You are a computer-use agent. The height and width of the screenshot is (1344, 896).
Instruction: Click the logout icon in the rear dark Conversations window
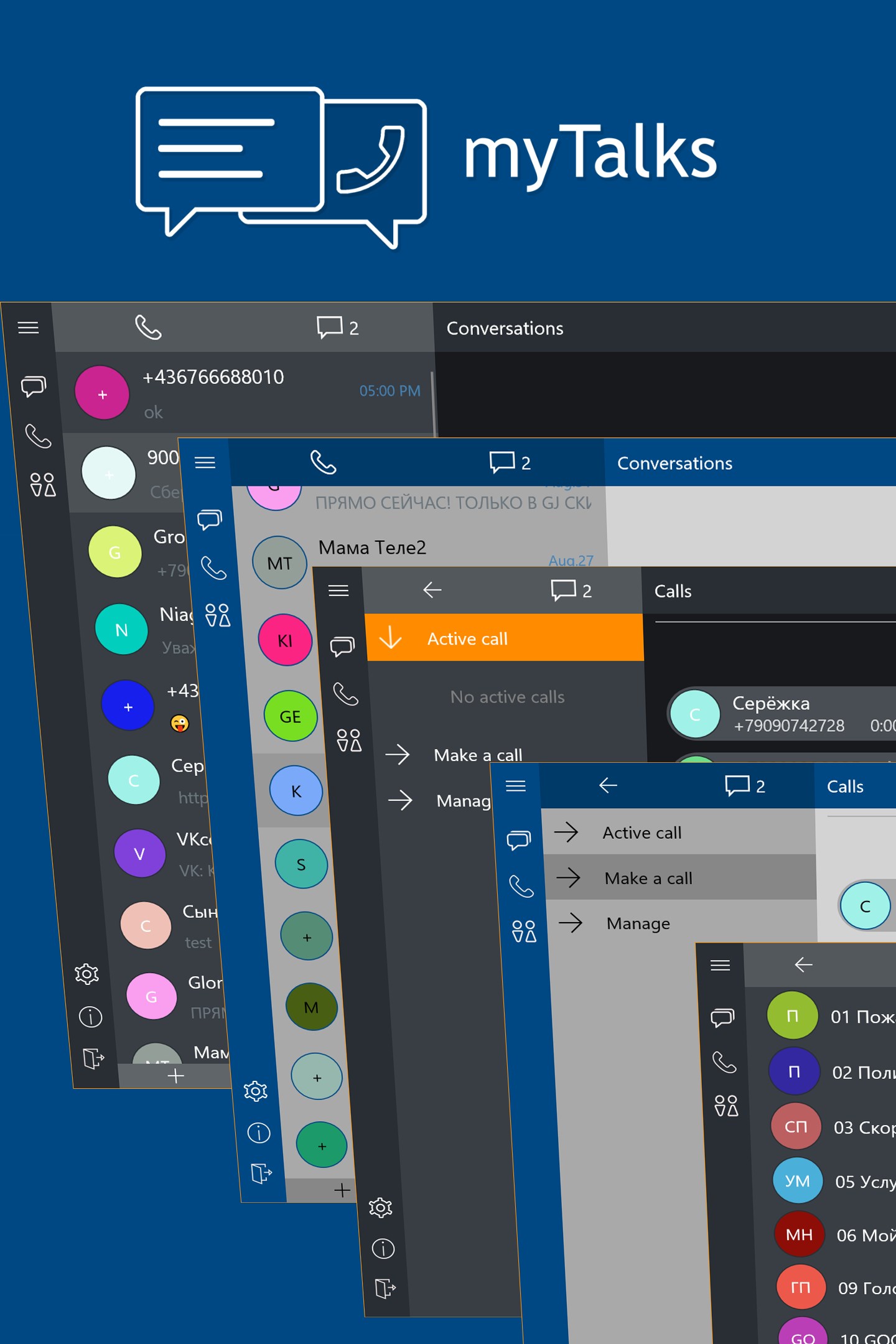click(x=93, y=1058)
